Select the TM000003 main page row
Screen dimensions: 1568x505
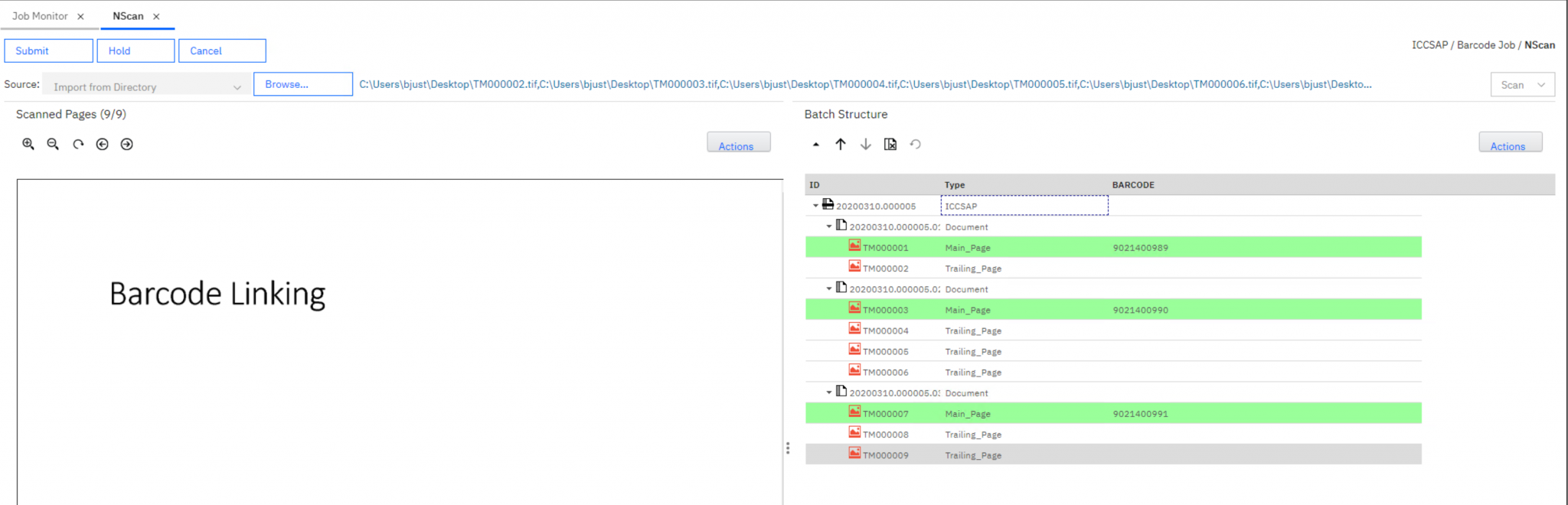click(885, 310)
